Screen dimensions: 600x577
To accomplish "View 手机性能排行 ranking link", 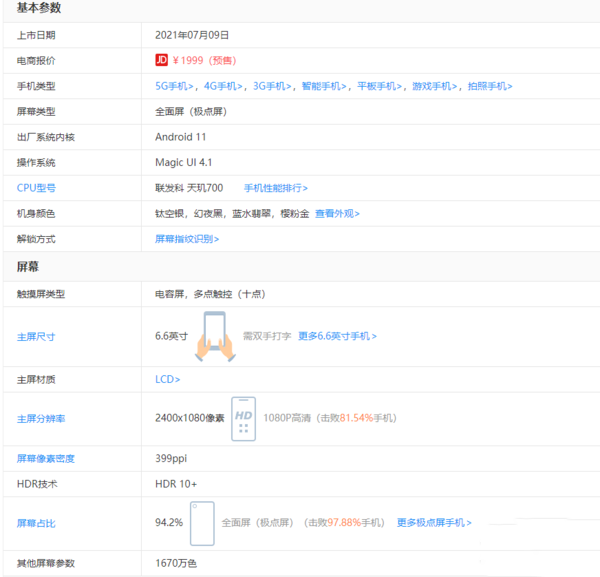I will point(276,188).
